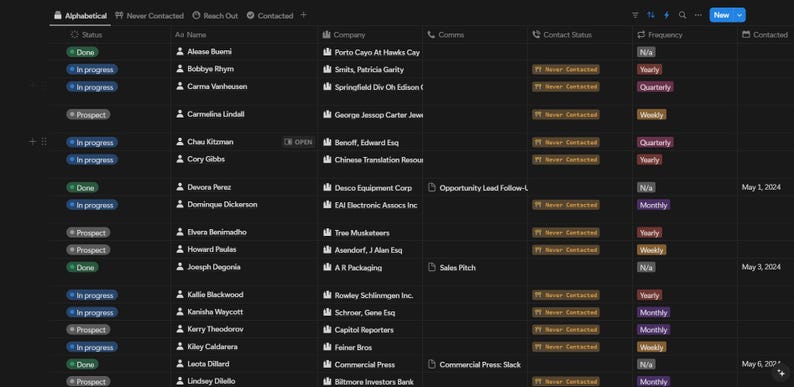
Task: Click person icon next to Leota Dillard
Action: pyautogui.click(x=180, y=364)
